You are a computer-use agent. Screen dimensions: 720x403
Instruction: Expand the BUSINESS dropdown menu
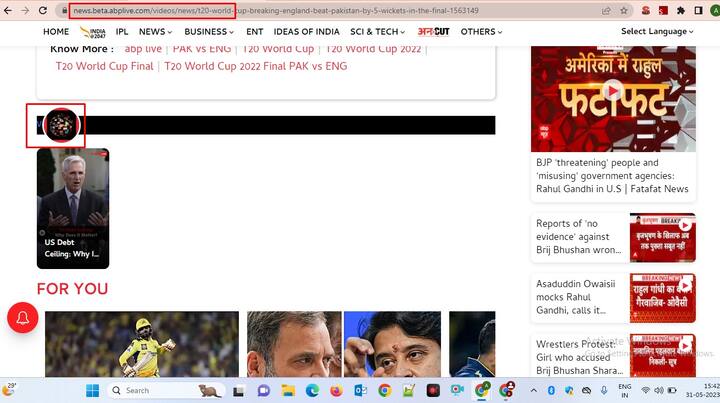(210, 32)
